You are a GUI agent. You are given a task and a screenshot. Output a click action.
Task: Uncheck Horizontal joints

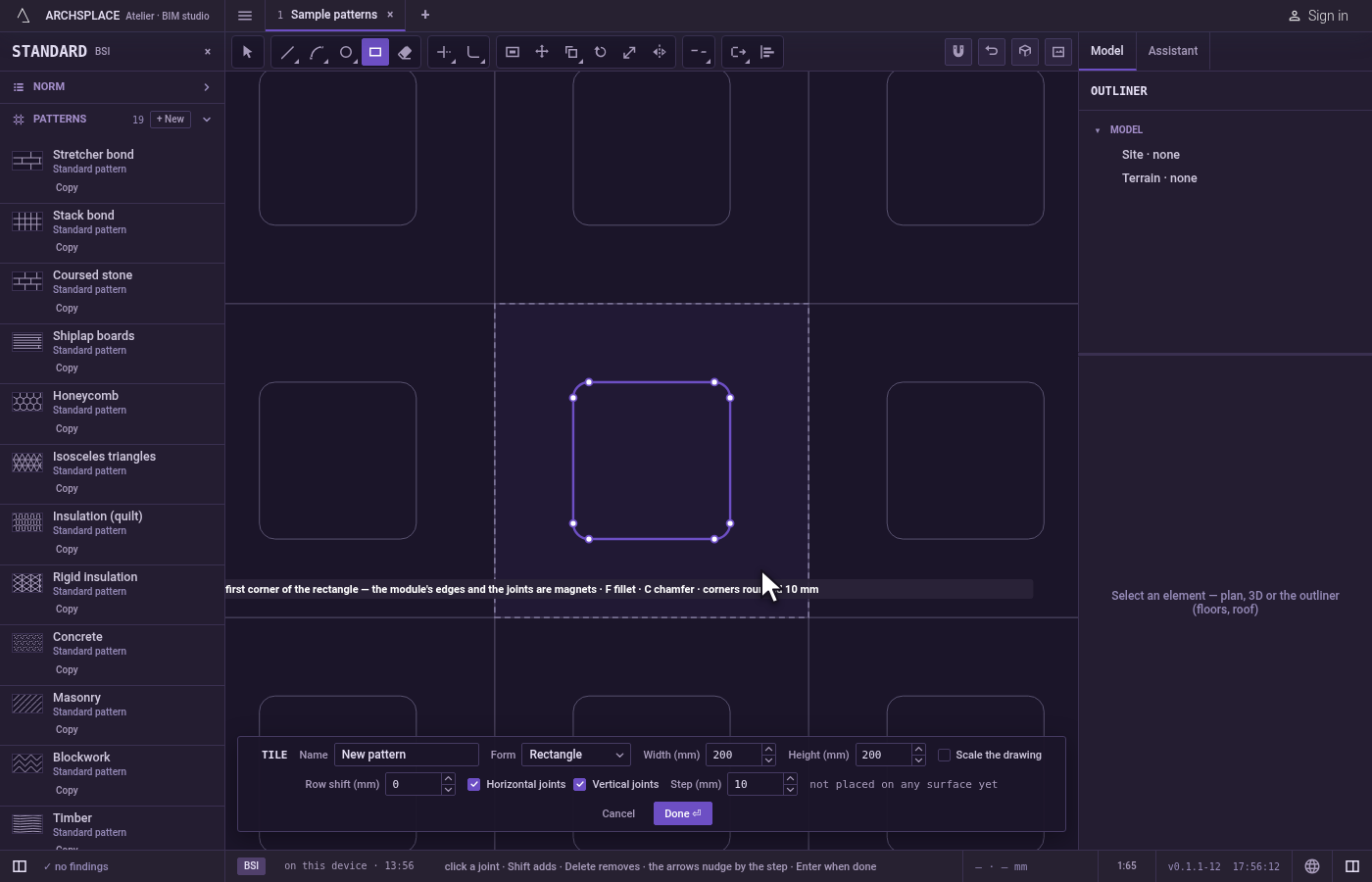pyautogui.click(x=474, y=784)
